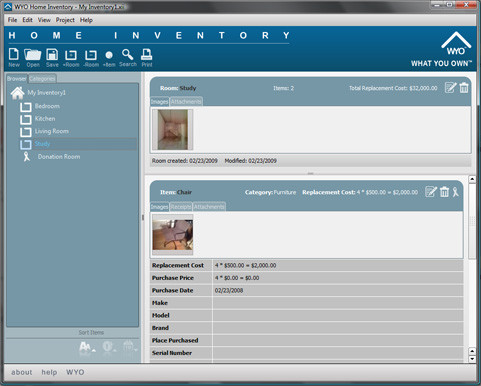
Task: Edit the Study room with pencil icon
Action: [x=450, y=88]
